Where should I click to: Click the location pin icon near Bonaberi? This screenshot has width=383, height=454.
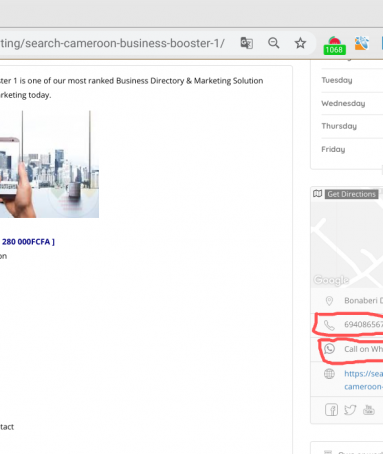coord(329,301)
